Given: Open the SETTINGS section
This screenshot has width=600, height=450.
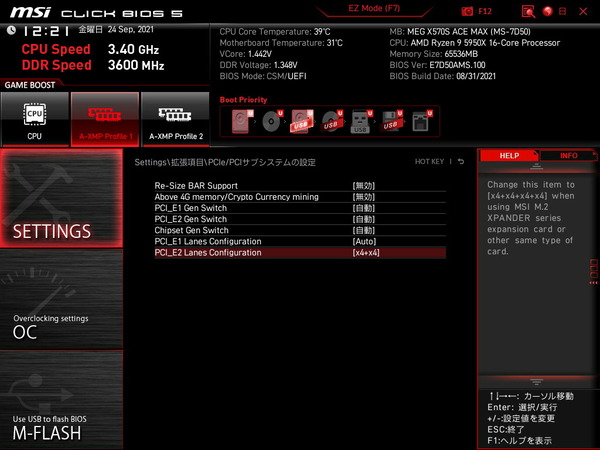Looking at the screenshot, I should (x=61, y=198).
